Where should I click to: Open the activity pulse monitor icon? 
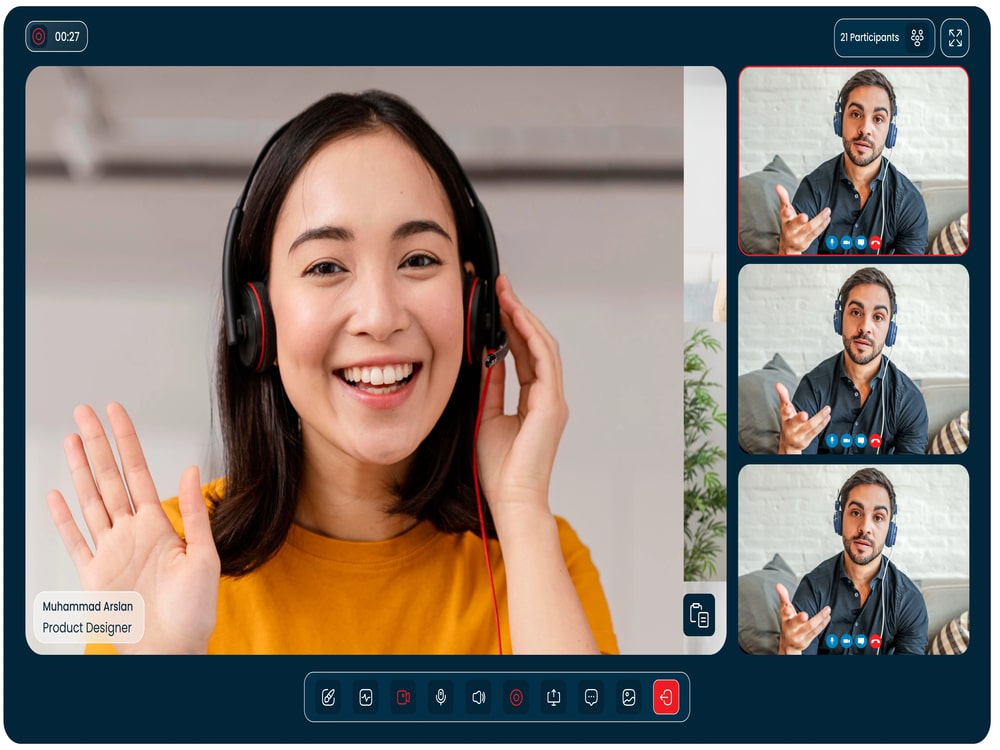[x=365, y=697]
